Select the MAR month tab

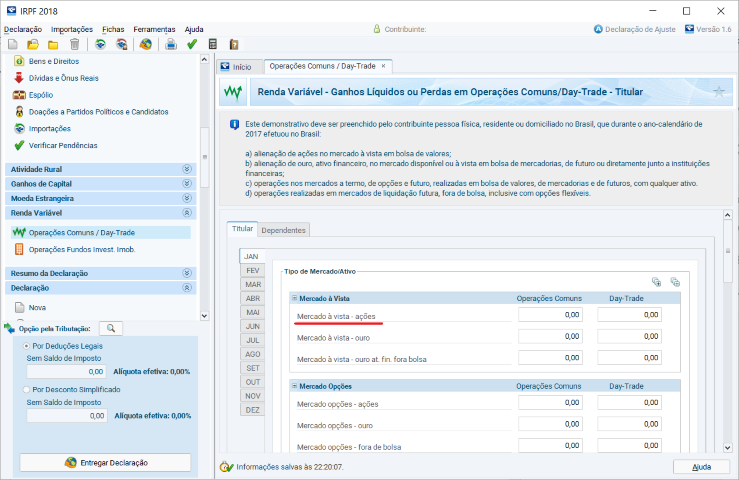[253, 285]
